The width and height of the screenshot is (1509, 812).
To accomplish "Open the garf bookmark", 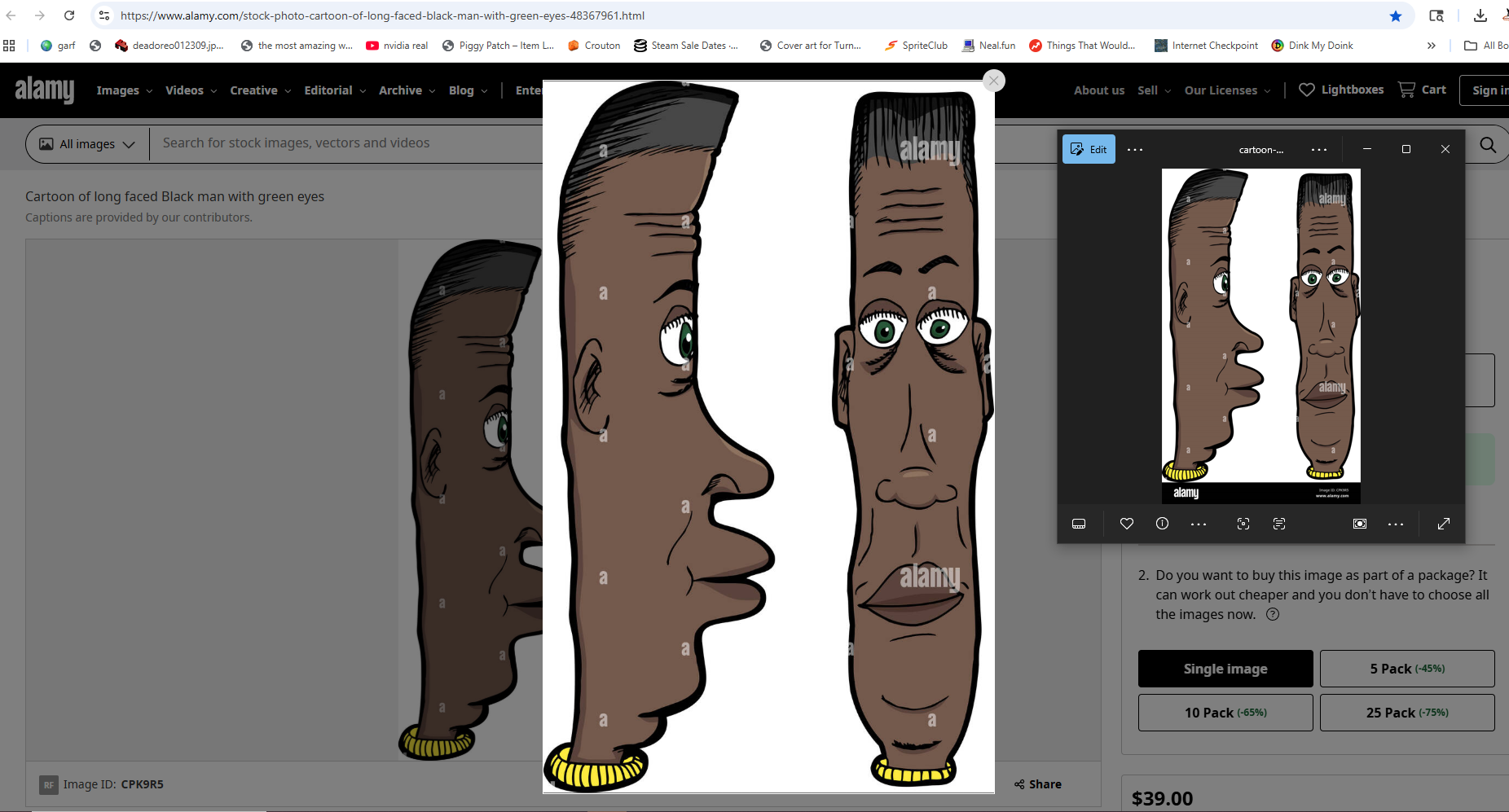I will pyautogui.click(x=58, y=46).
